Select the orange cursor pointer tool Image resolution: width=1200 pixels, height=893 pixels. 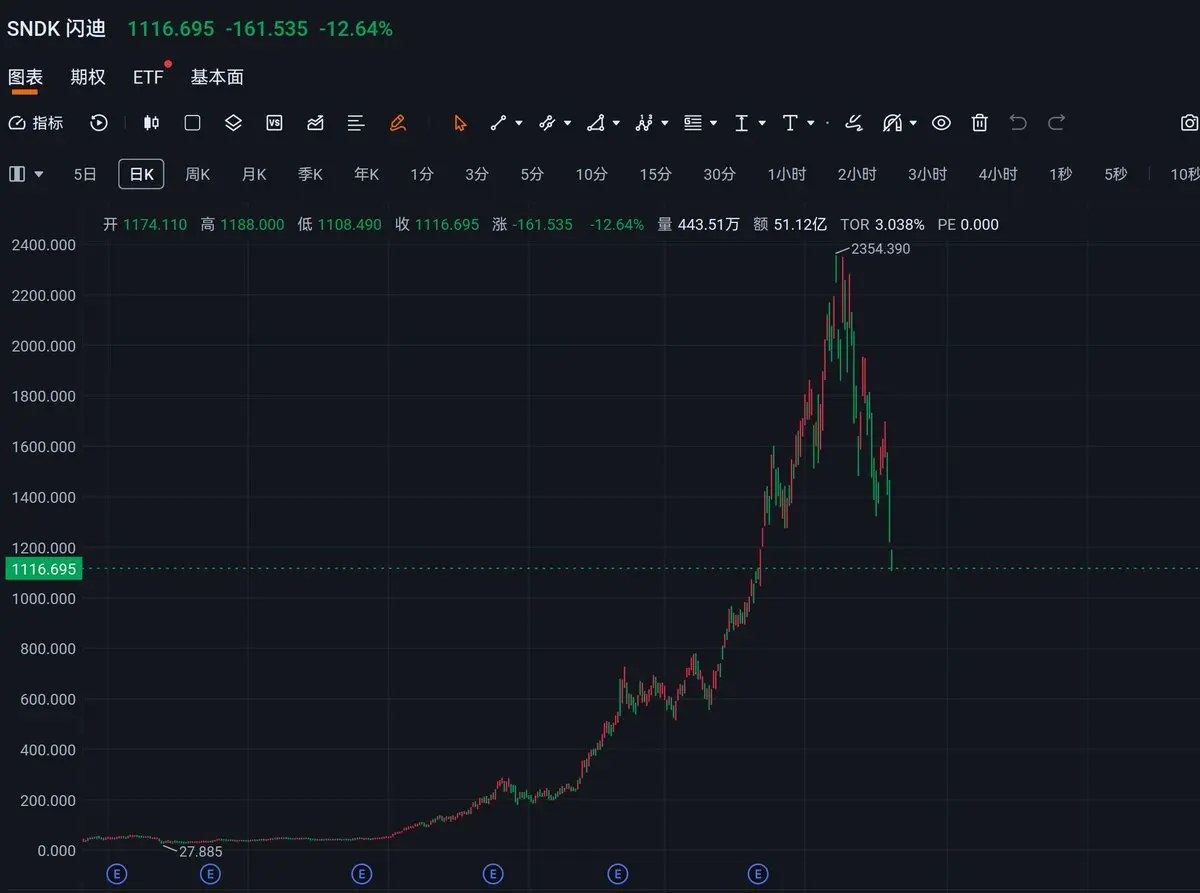(x=460, y=123)
